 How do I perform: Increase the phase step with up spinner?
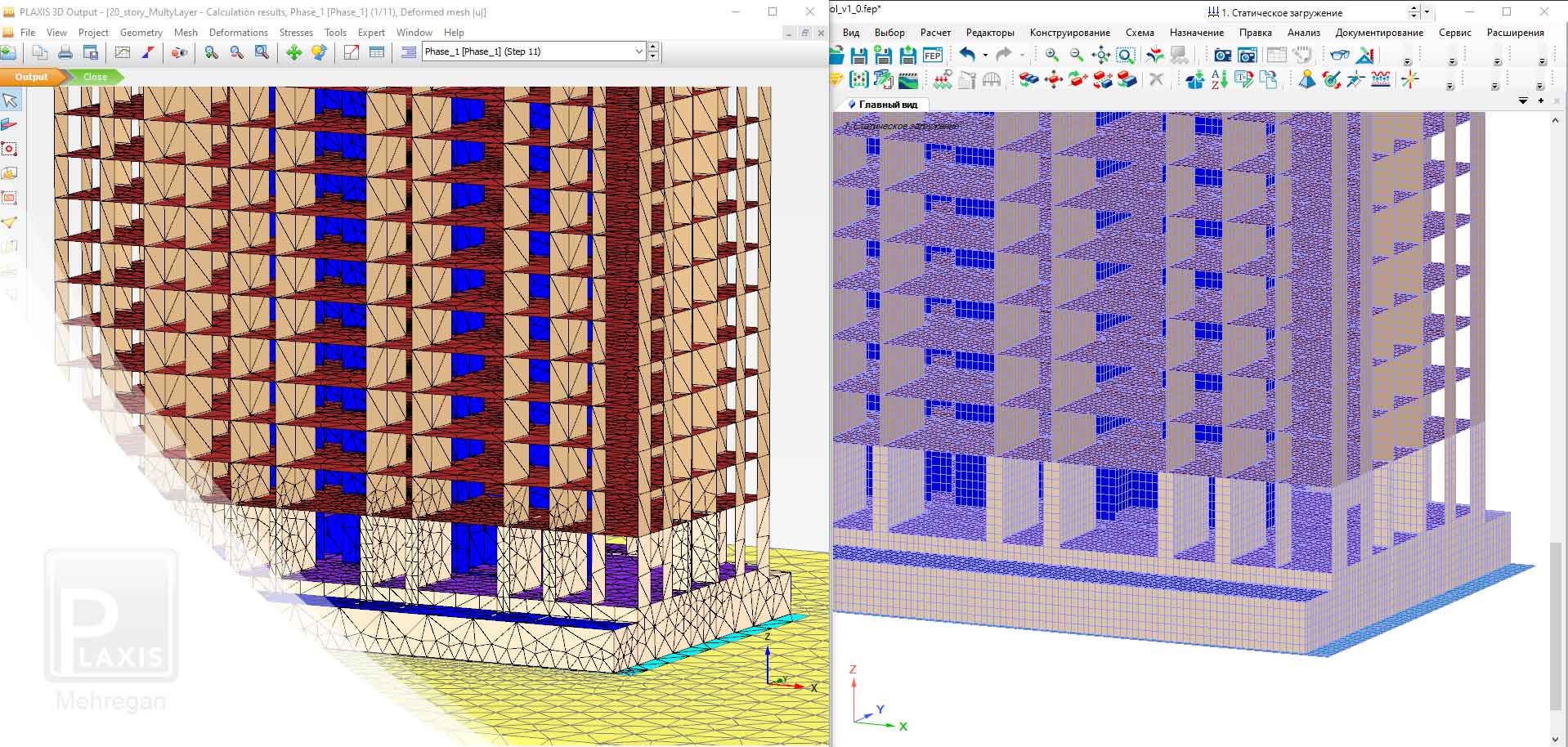point(653,47)
